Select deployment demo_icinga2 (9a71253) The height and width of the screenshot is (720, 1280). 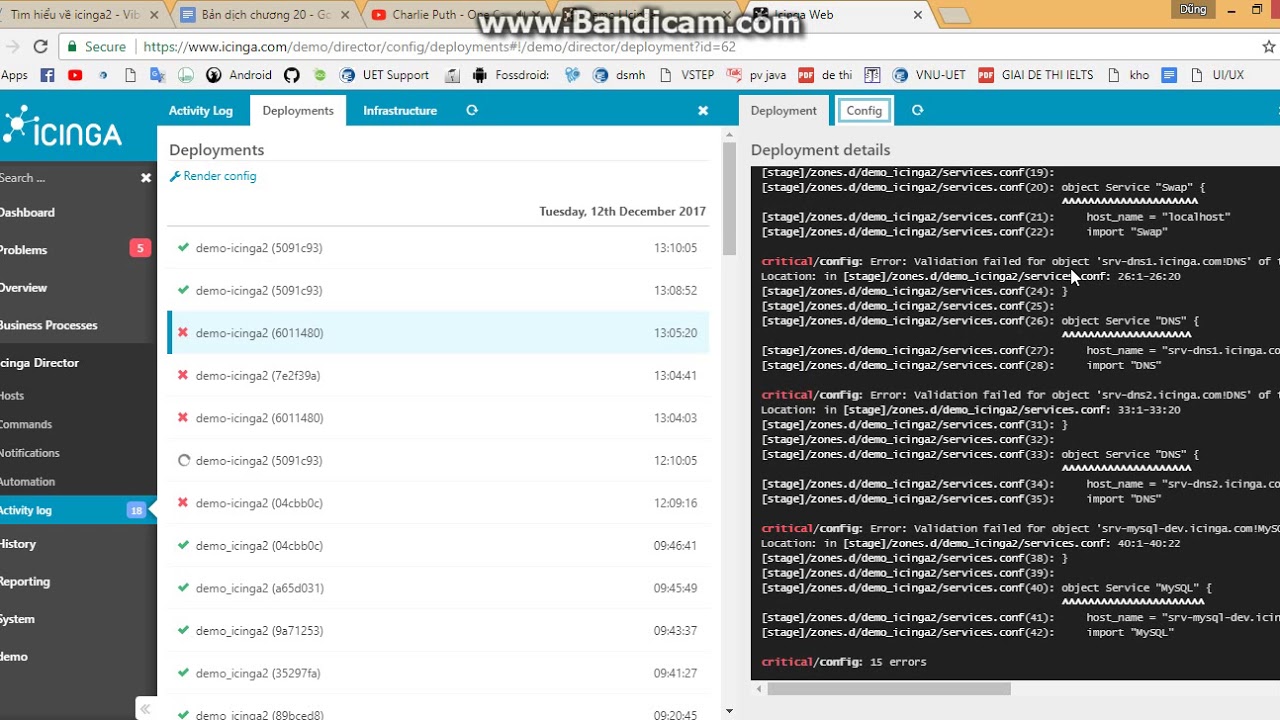438,630
